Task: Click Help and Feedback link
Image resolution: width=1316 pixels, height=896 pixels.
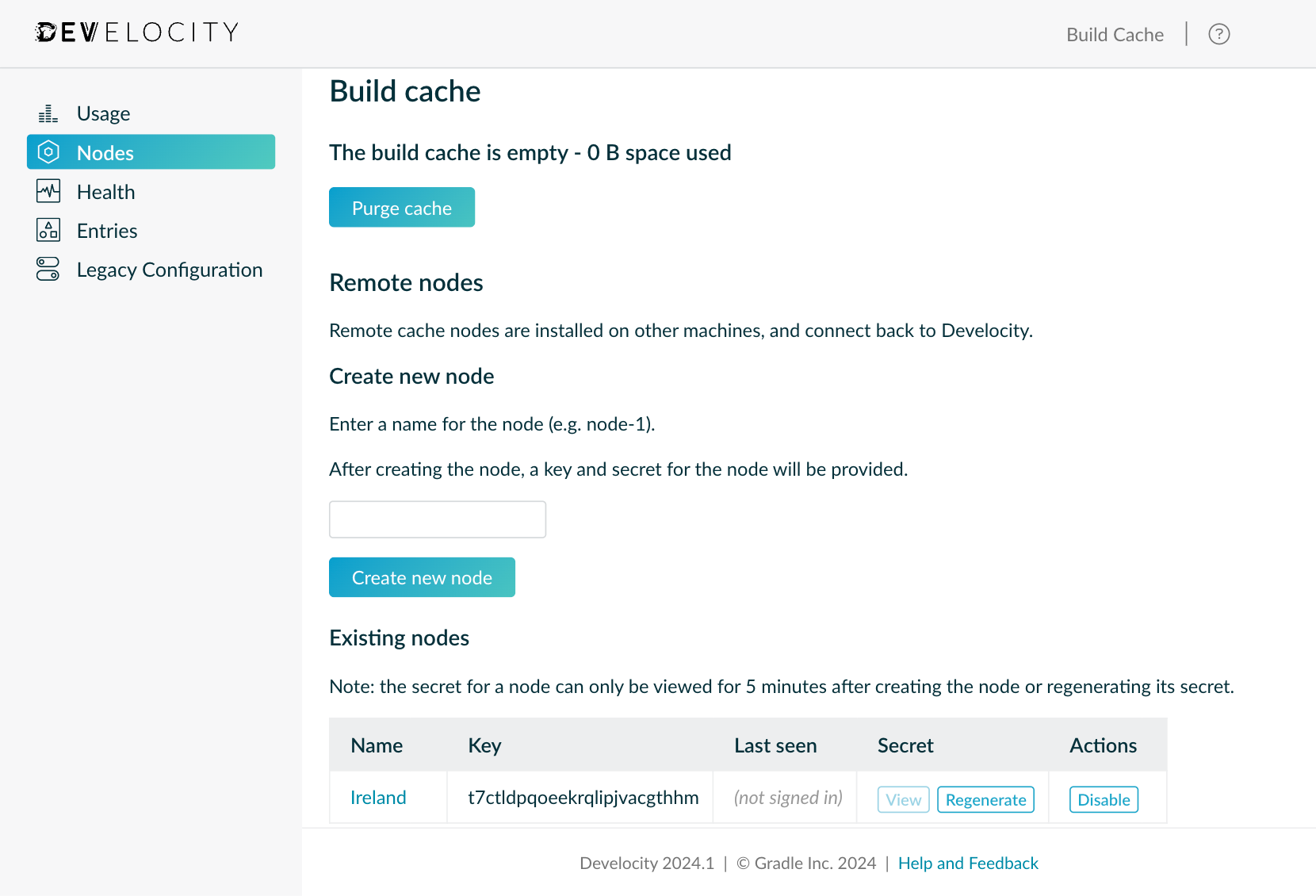Action: (968, 863)
